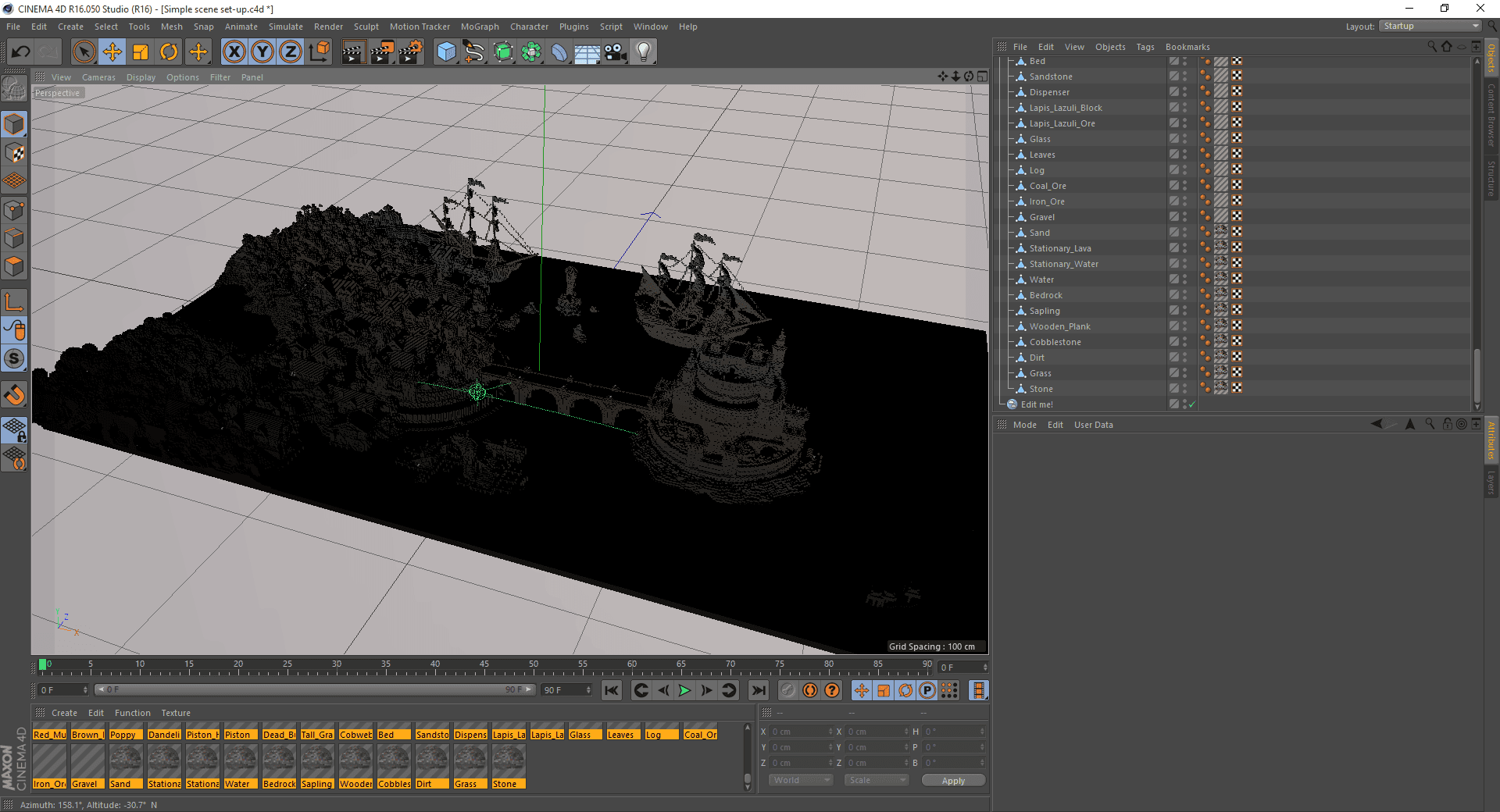Image resolution: width=1500 pixels, height=812 pixels.
Task: Click Record Active Objects keyframe button
Action: click(x=788, y=690)
